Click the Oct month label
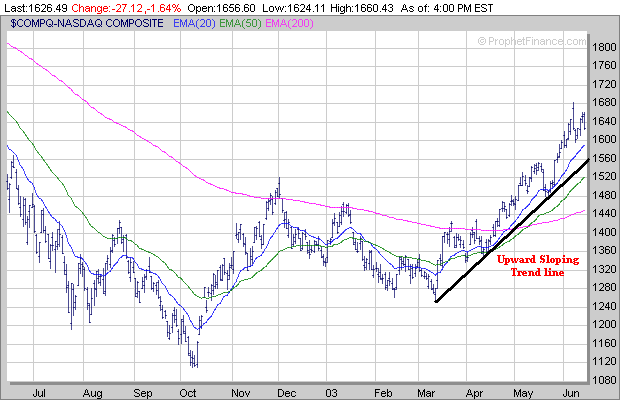The image size is (620, 400). pyautogui.click(x=188, y=393)
